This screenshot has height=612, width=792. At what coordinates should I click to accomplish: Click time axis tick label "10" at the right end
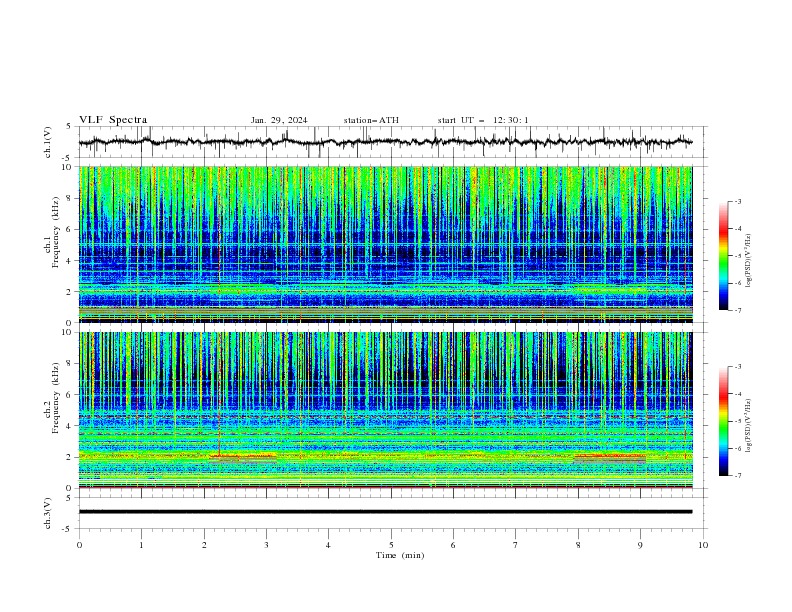click(703, 545)
